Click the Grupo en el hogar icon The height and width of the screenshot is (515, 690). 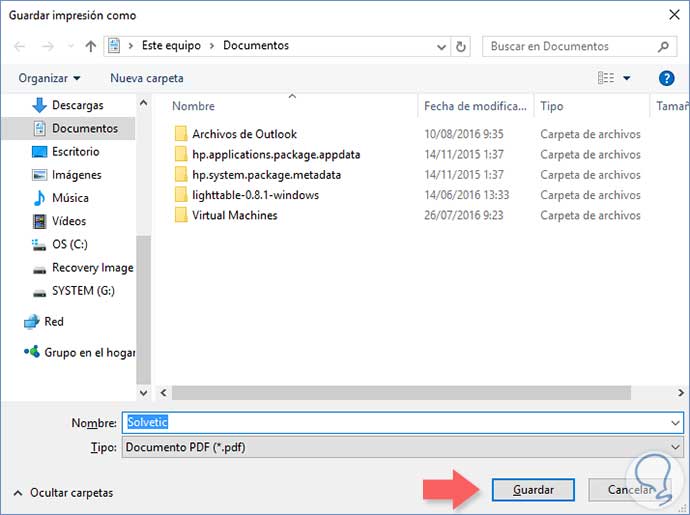tap(32, 352)
